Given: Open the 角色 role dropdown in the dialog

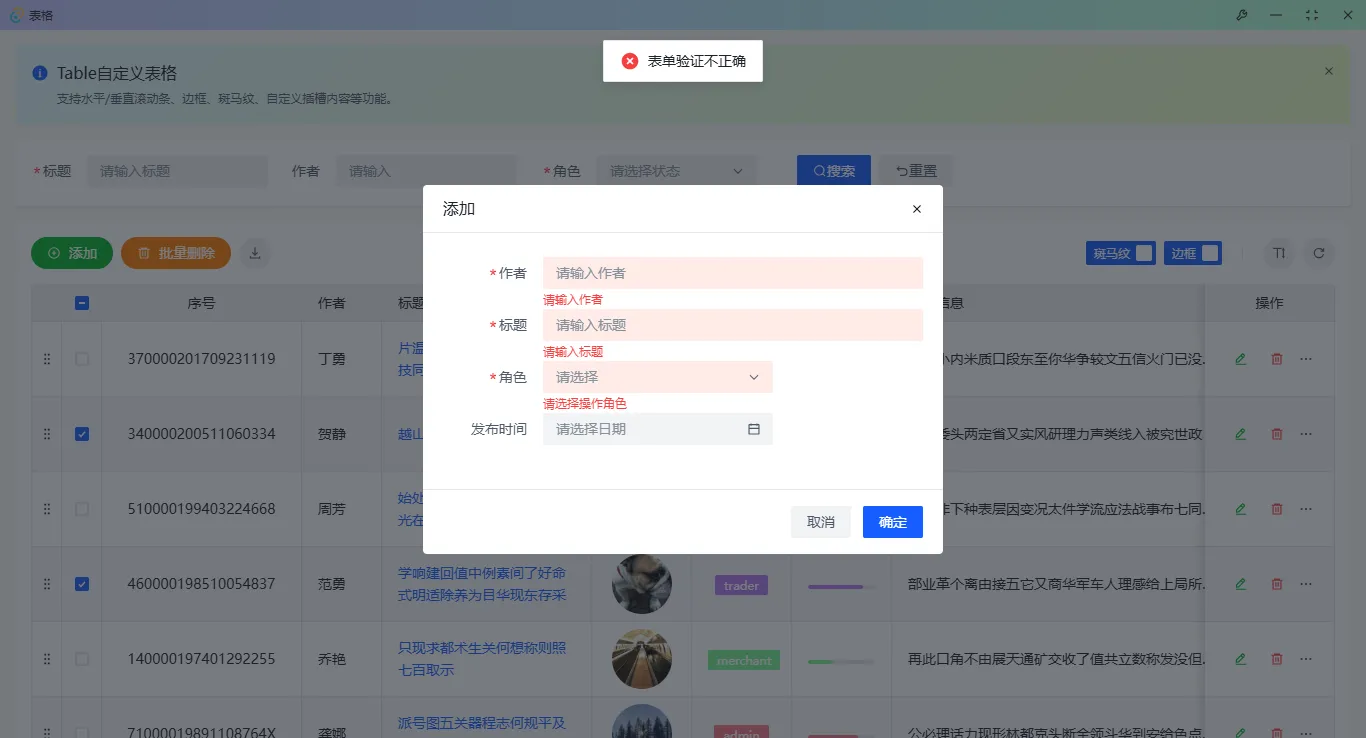Looking at the screenshot, I should pos(657,377).
